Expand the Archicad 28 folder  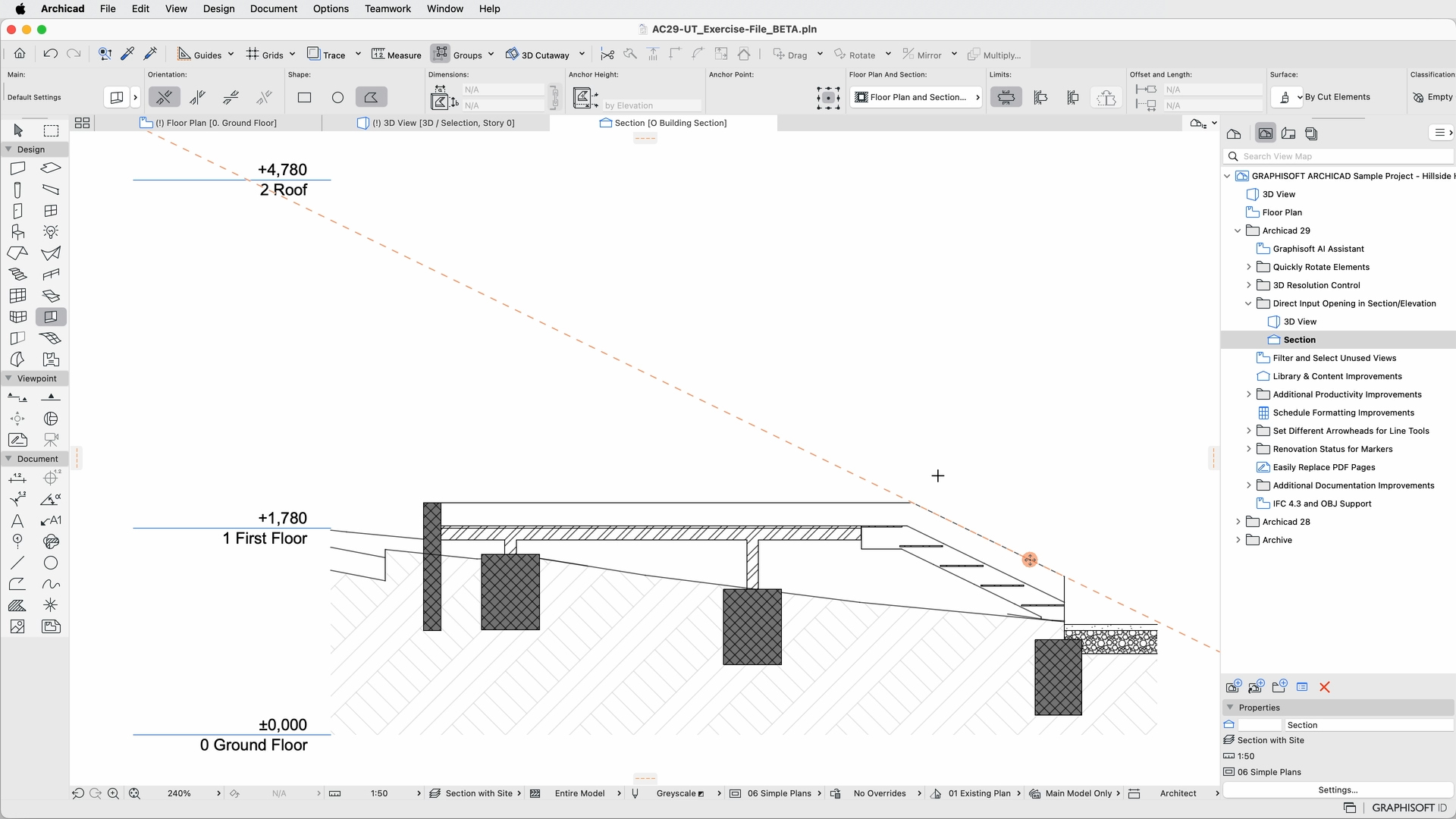(1238, 522)
